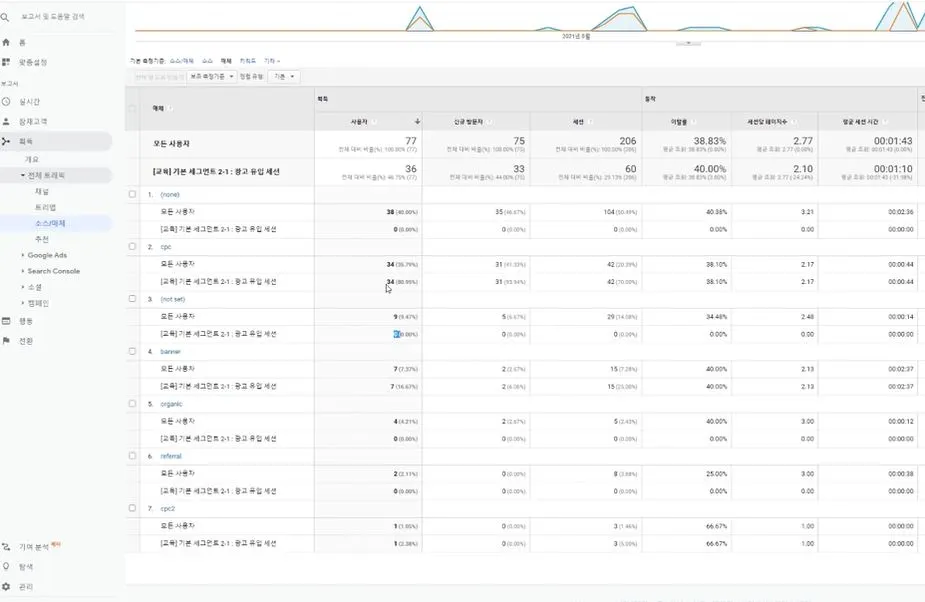Open the banner medium link
Viewport: 925px width, 602px height.
pyautogui.click(x=170, y=351)
